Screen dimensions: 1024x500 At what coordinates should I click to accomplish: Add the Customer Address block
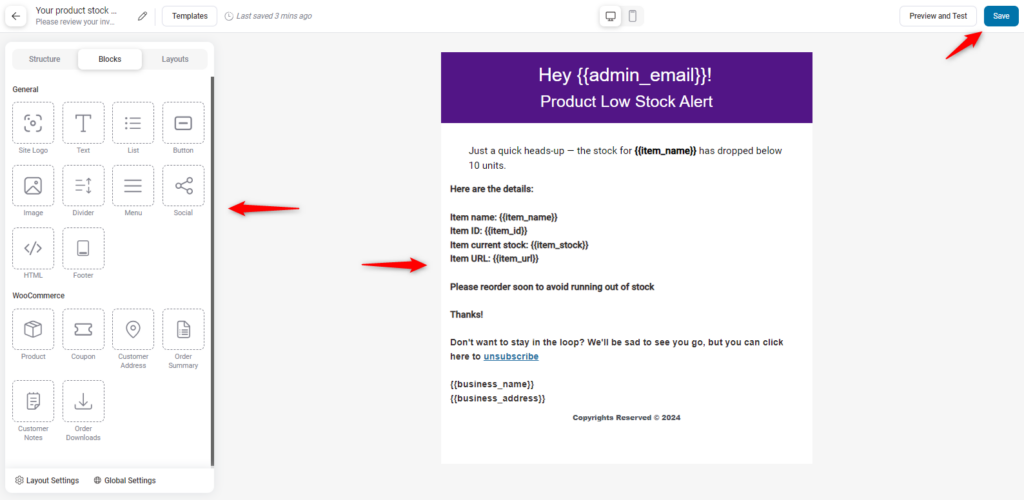133,330
